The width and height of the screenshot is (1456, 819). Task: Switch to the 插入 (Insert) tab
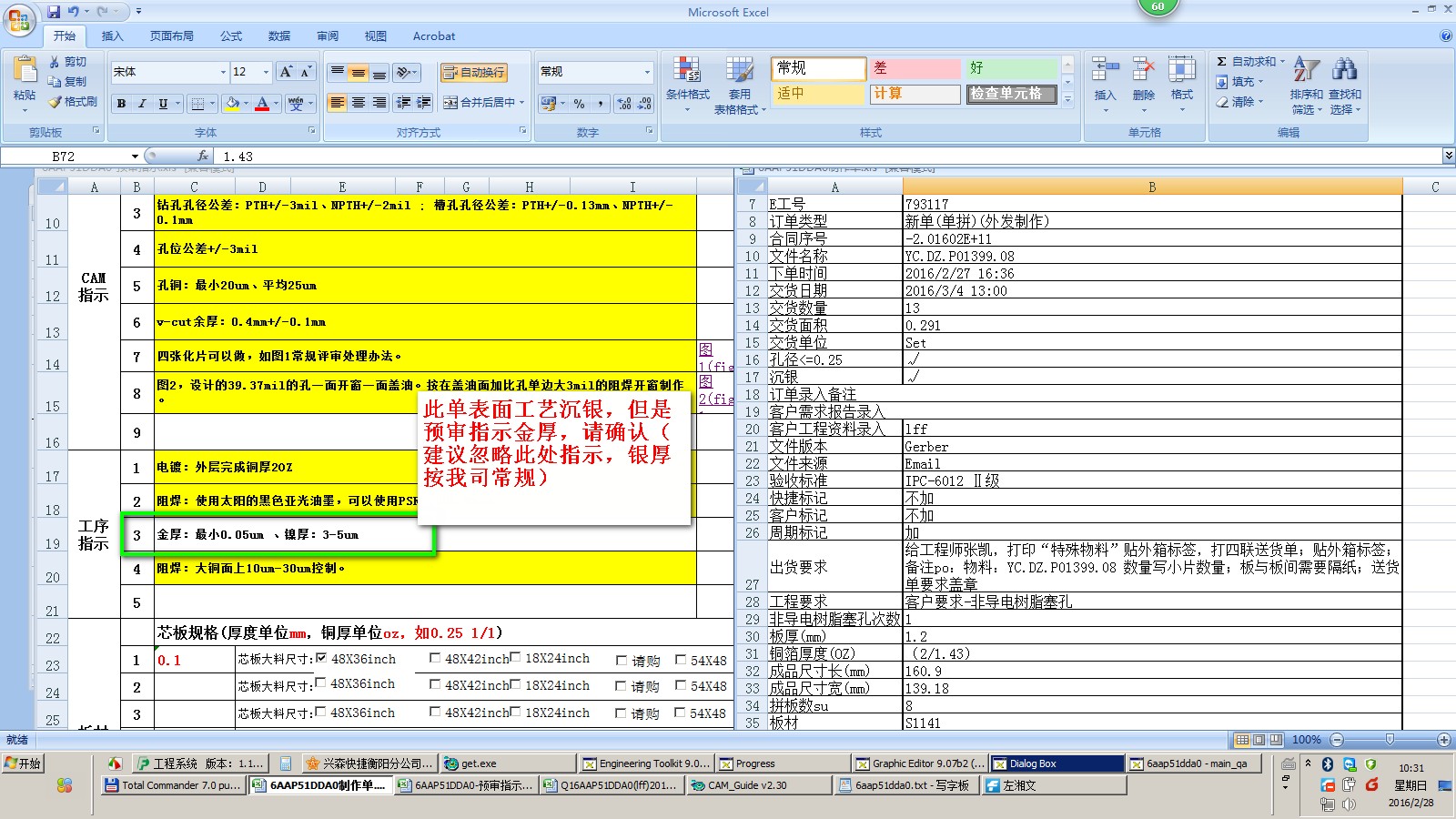click(x=112, y=36)
